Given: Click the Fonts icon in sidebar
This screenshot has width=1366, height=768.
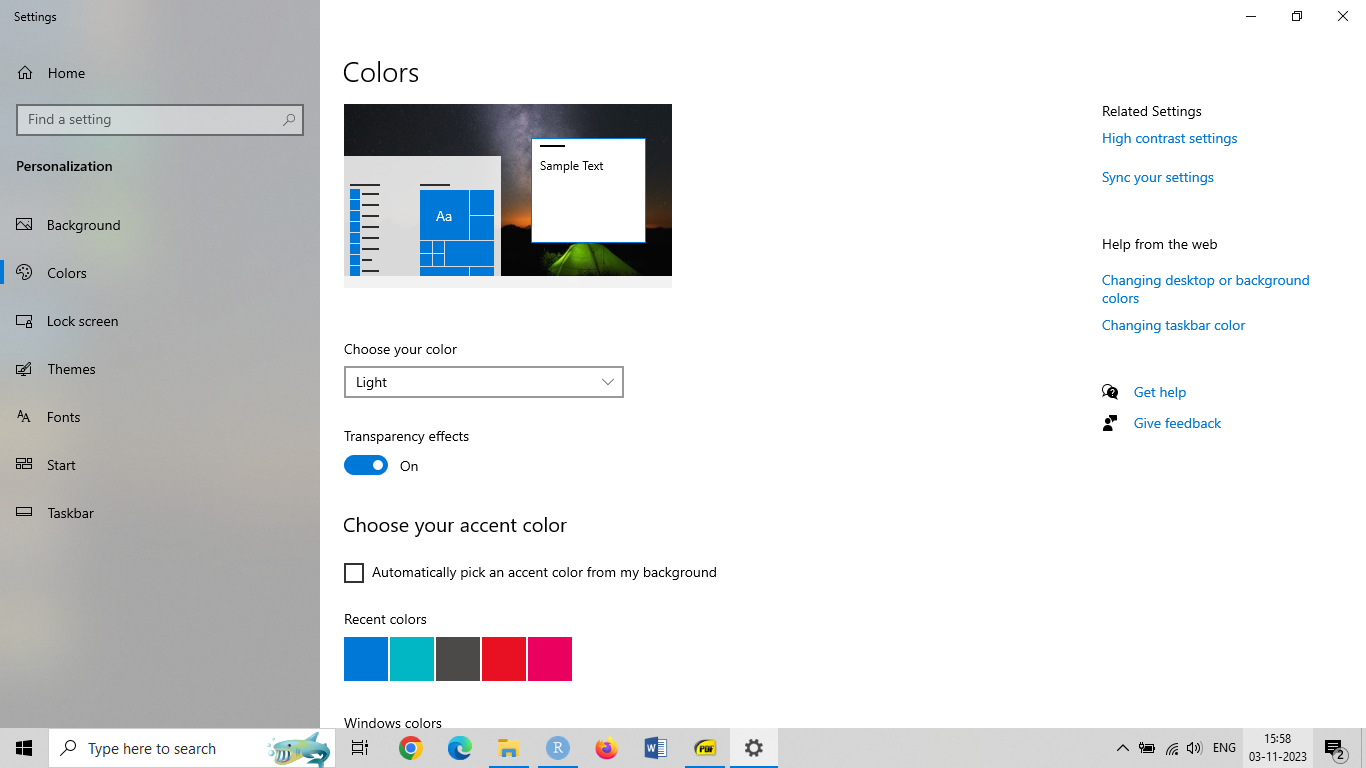Looking at the screenshot, I should [25, 417].
